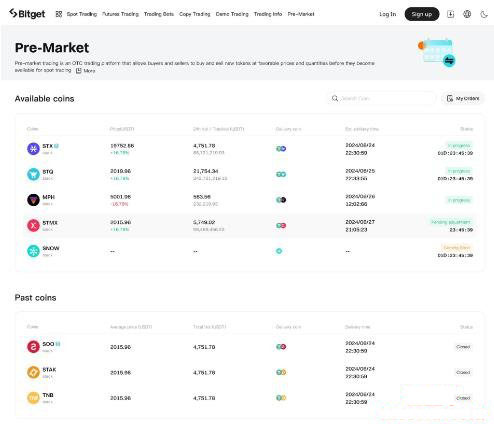The width and height of the screenshot is (494, 424).
Task: Click the Sign up button
Action: (x=422, y=14)
